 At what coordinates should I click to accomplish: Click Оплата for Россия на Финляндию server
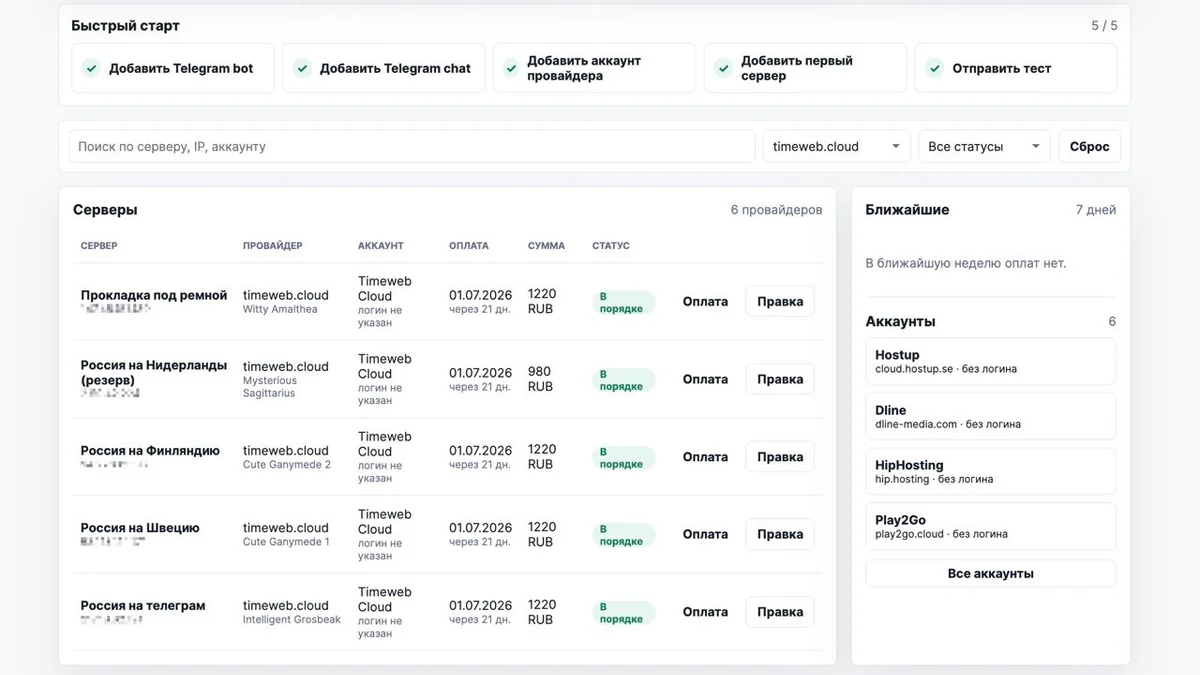[x=705, y=457]
